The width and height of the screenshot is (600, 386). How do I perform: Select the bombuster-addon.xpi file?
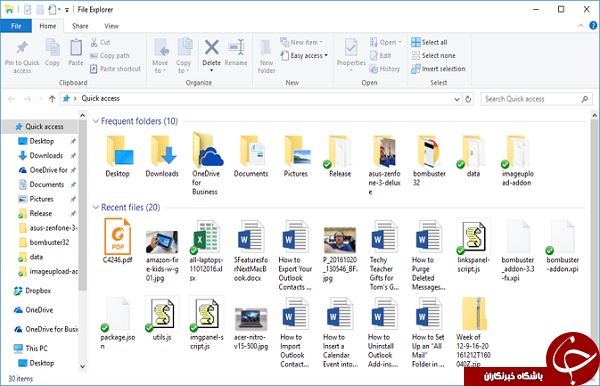[x=562, y=246]
